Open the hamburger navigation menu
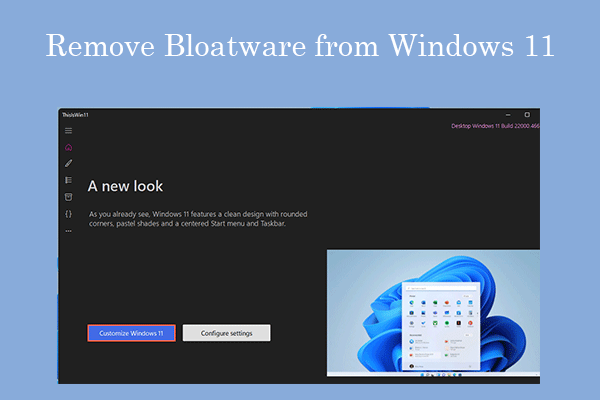The width and height of the screenshot is (600, 400). [69, 131]
